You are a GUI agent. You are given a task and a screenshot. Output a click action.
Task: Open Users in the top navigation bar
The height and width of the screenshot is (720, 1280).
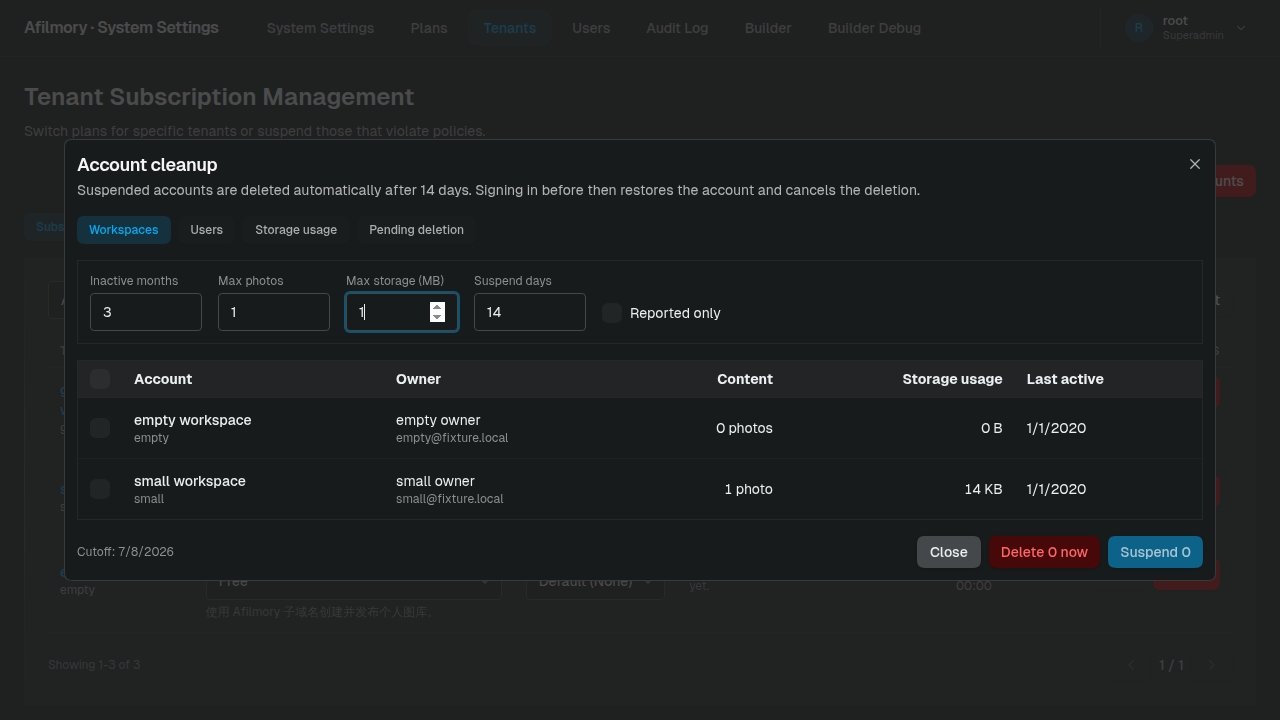pos(591,28)
